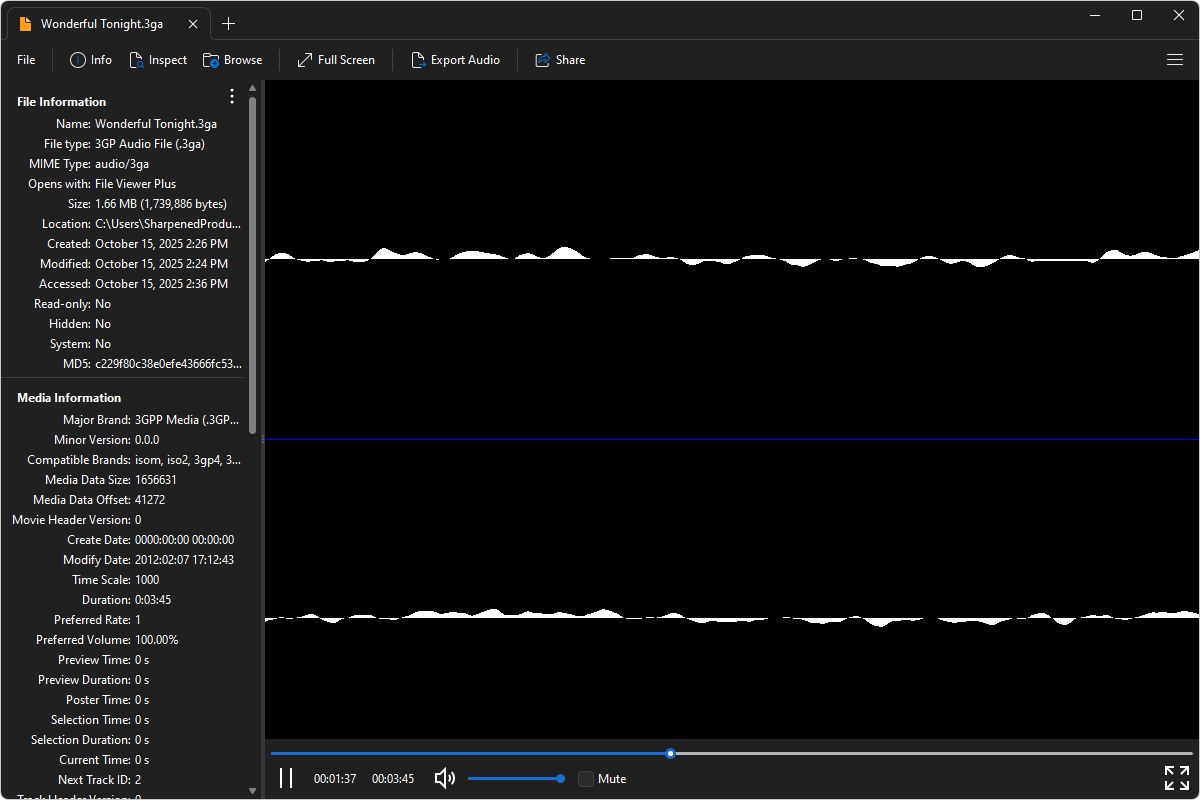
Task: Open the File Information three-dot options
Action: pyautogui.click(x=232, y=97)
